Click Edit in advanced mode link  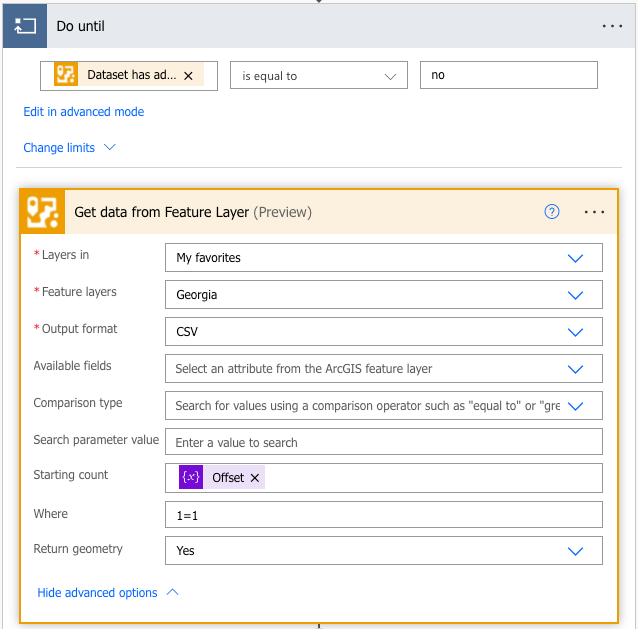click(84, 112)
